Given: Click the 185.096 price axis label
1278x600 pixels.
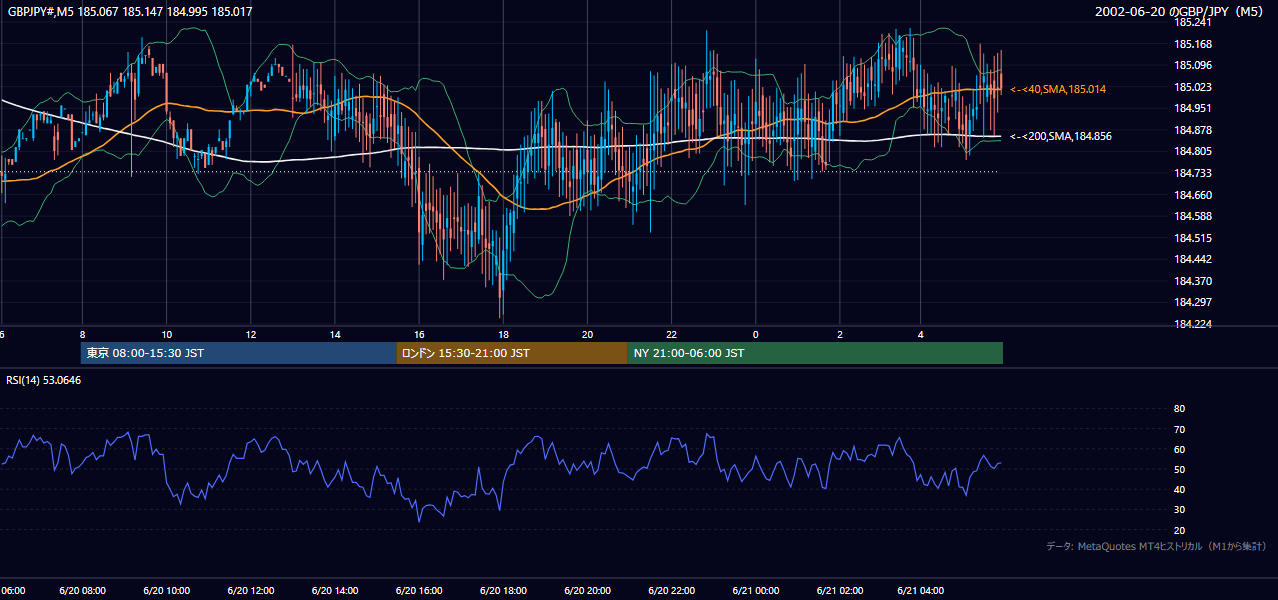Looking at the screenshot, I should (x=1193, y=66).
